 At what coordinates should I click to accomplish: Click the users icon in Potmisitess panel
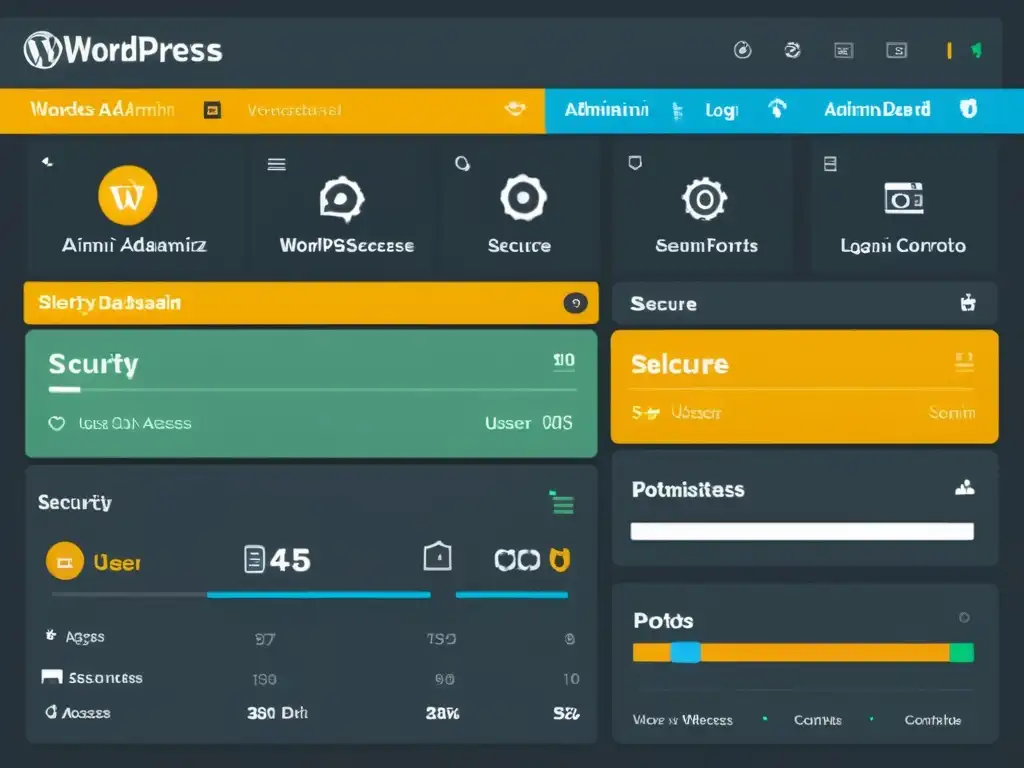965,487
